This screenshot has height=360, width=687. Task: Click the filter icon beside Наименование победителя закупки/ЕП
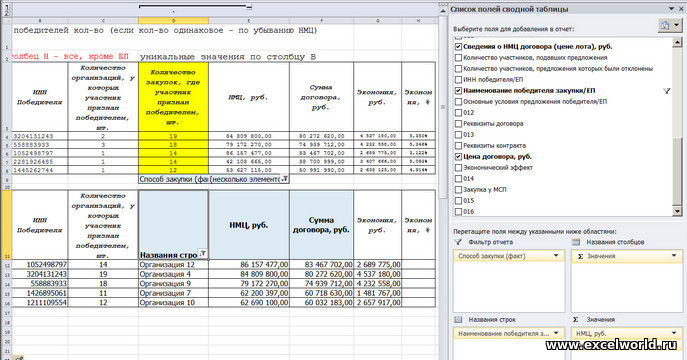666,91
